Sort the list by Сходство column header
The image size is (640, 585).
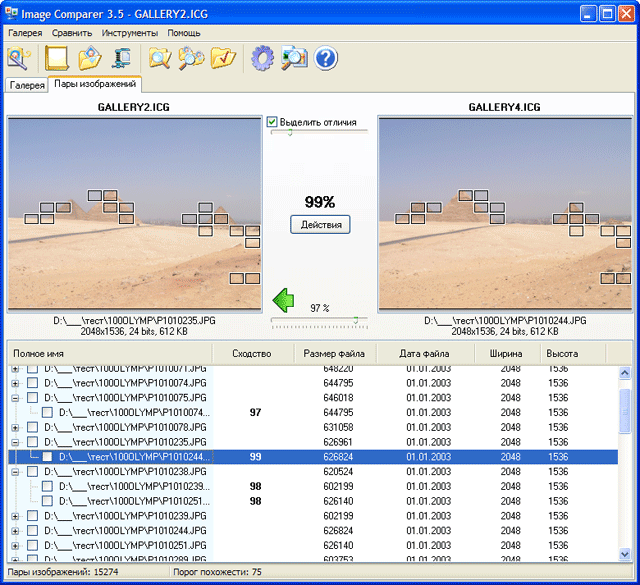(251, 353)
